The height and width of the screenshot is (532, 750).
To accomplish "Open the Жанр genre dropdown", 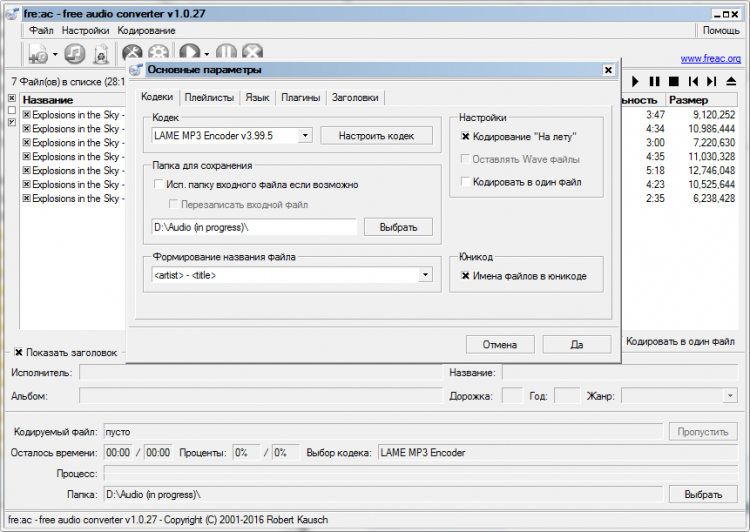I will pos(730,396).
